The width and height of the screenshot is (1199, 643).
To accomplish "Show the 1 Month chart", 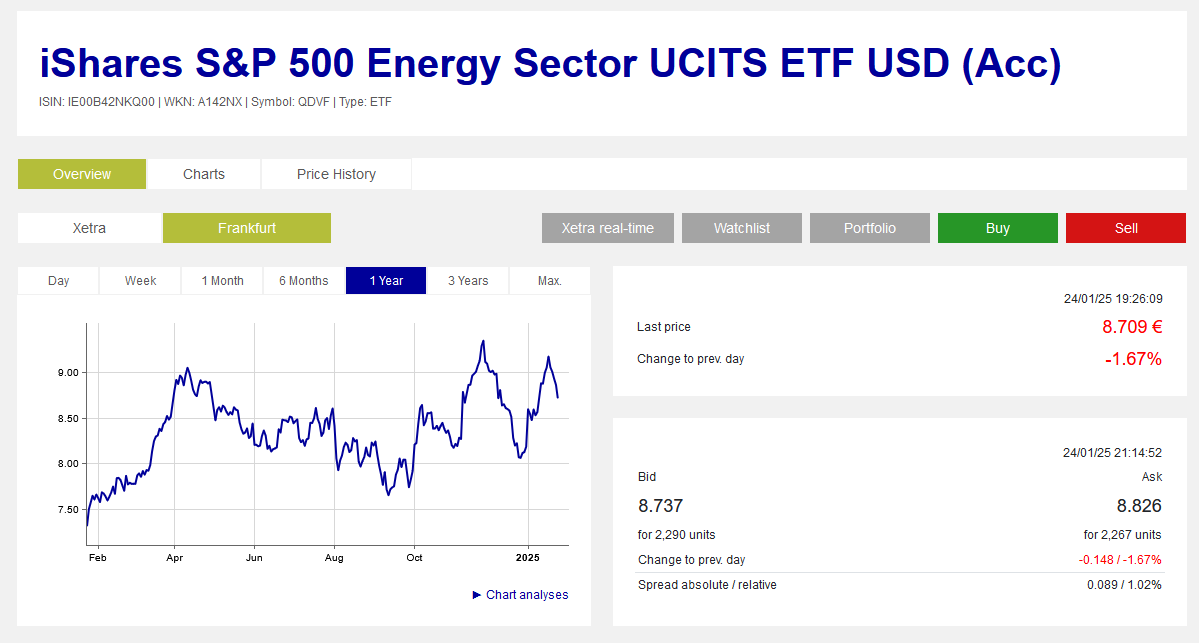I will click(x=223, y=281).
